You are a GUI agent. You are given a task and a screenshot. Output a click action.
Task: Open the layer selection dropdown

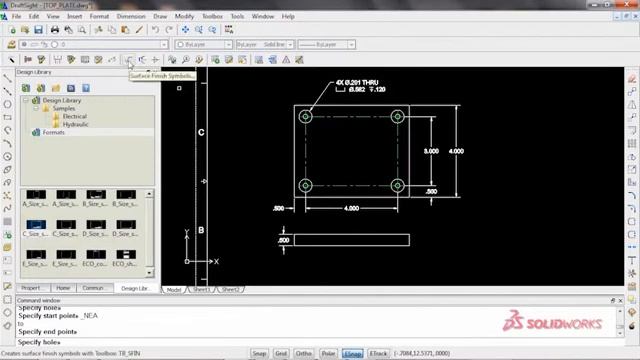(x=164, y=44)
